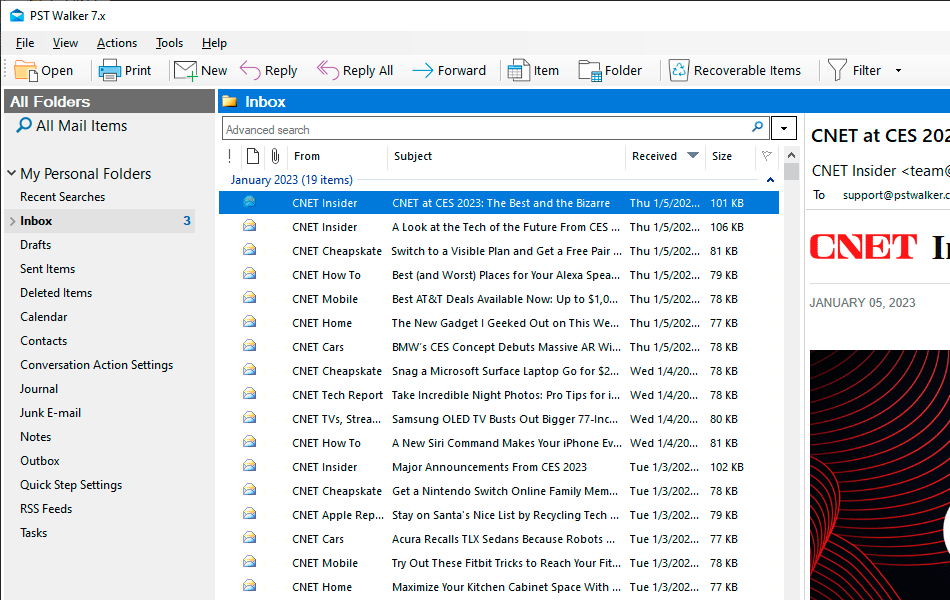The width and height of the screenshot is (950, 600).
Task: Select 'Major Announcements From CES 2023' email
Action: point(499,467)
